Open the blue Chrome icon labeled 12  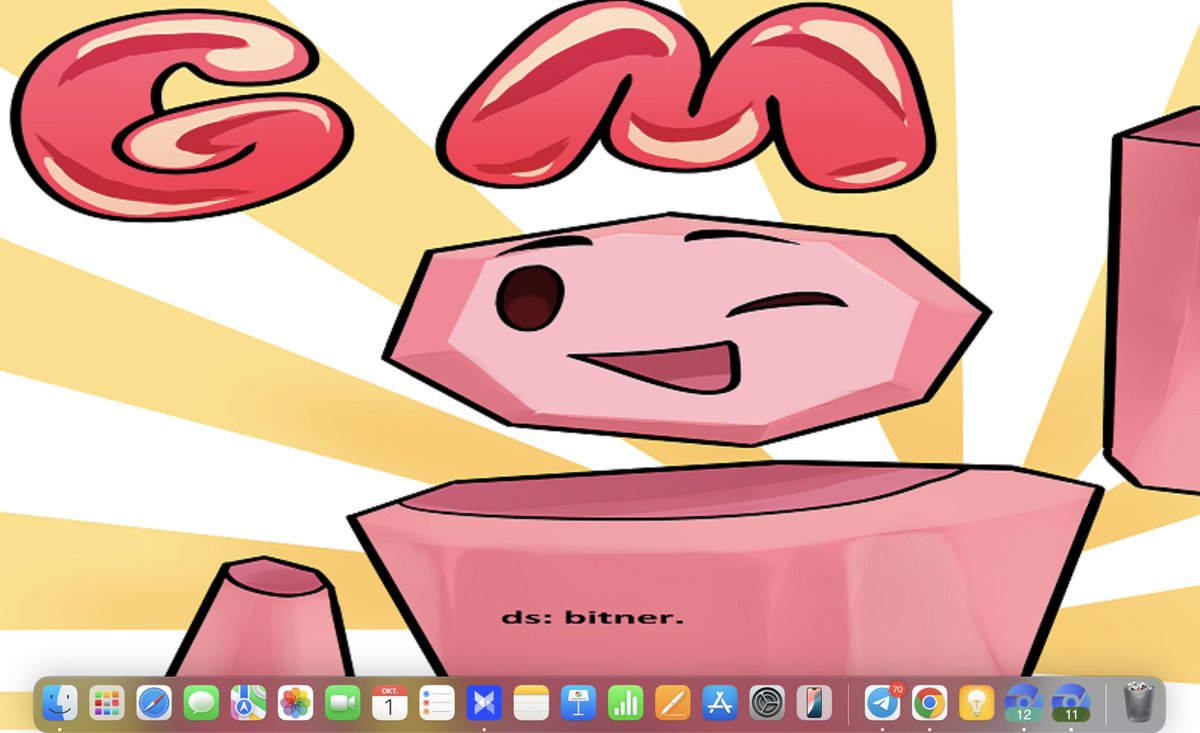point(1024,703)
